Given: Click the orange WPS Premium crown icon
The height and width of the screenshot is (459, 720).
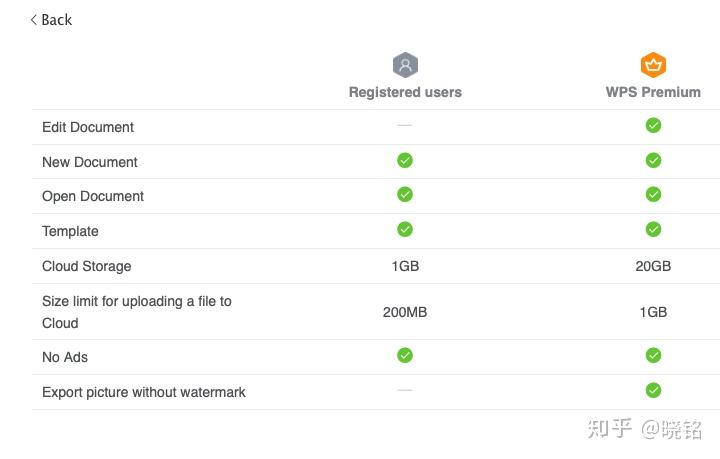Looking at the screenshot, I should pyautogui.click(x=653, y=65).
